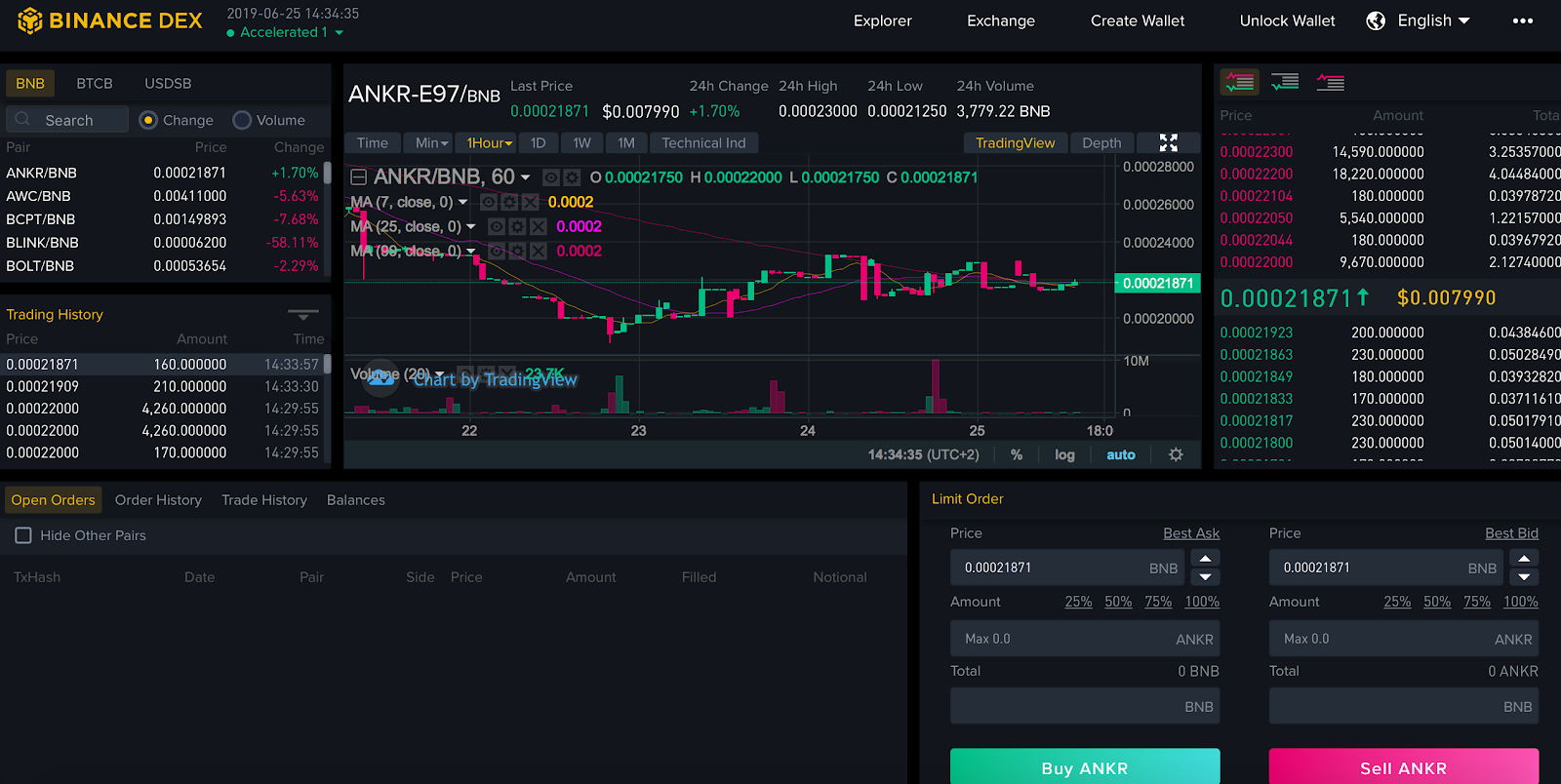Toggle MA 99 visibility eye

point(497,251)
